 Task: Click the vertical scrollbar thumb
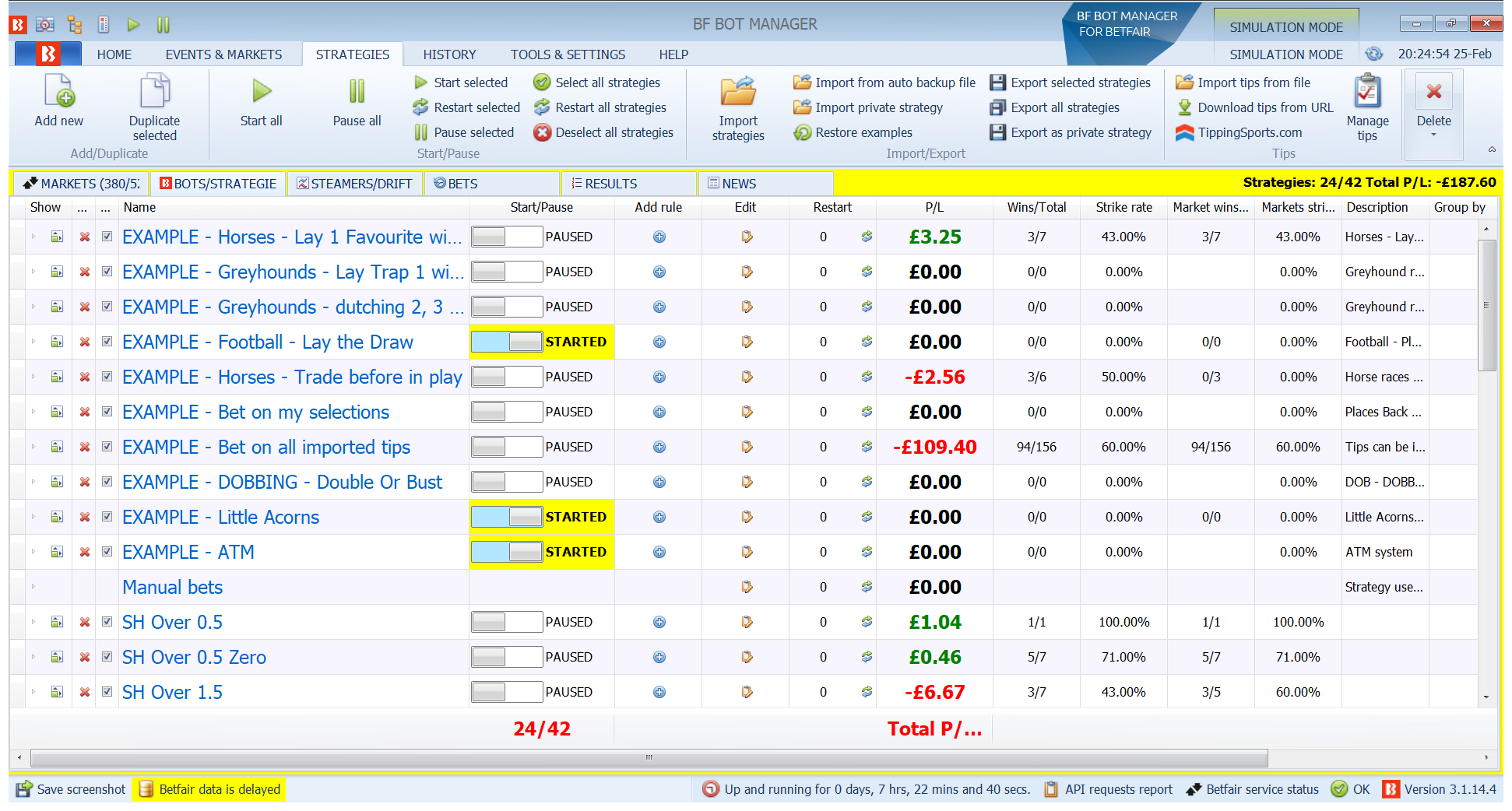point(1486,306)
